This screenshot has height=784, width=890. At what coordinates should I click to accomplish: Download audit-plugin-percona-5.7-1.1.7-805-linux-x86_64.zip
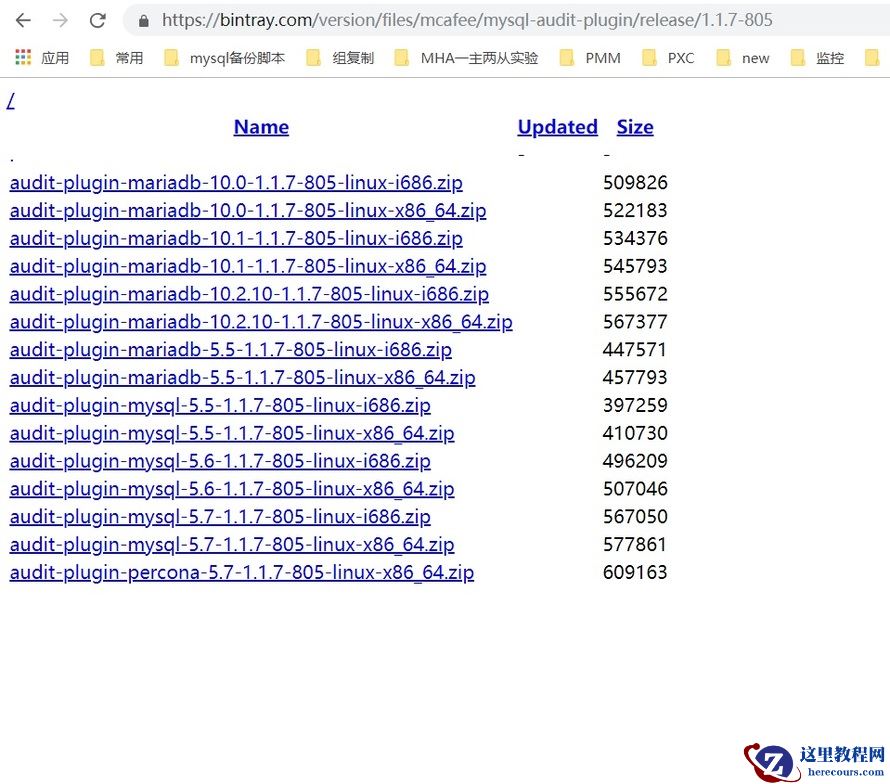click(x=241, y=572)
